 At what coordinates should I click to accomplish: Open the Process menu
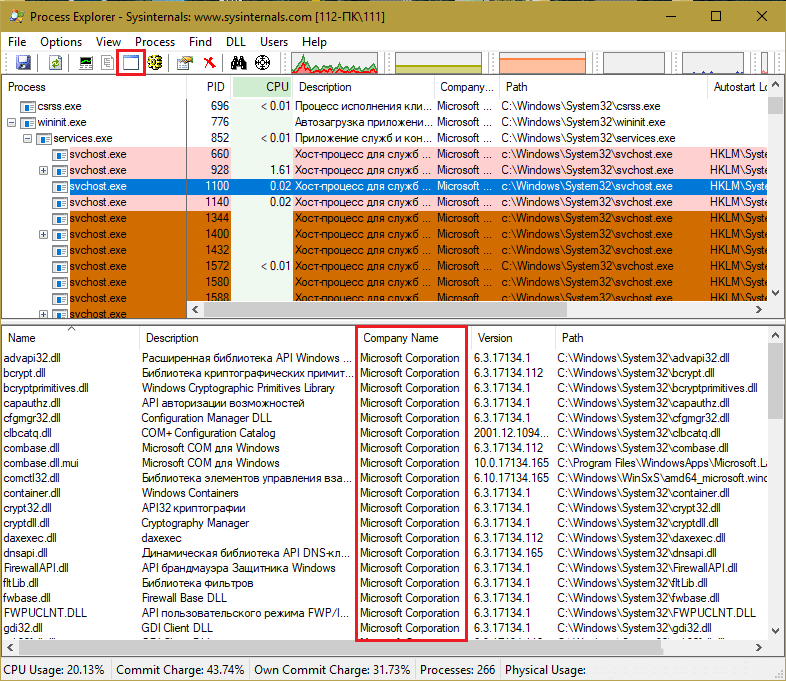155,42
